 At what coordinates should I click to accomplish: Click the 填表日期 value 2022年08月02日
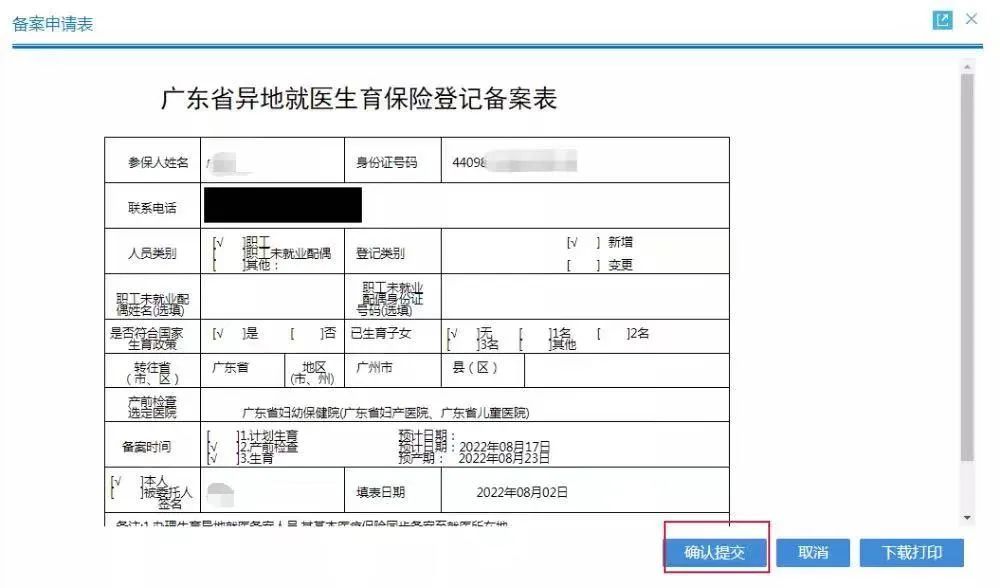pos(521,492)
